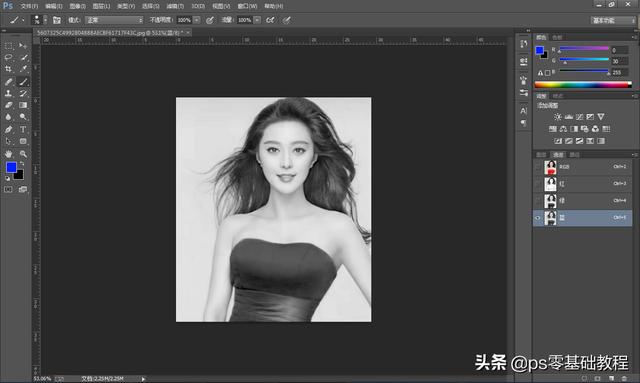Open opacity slider dropdown arrow

coord(197,20)
